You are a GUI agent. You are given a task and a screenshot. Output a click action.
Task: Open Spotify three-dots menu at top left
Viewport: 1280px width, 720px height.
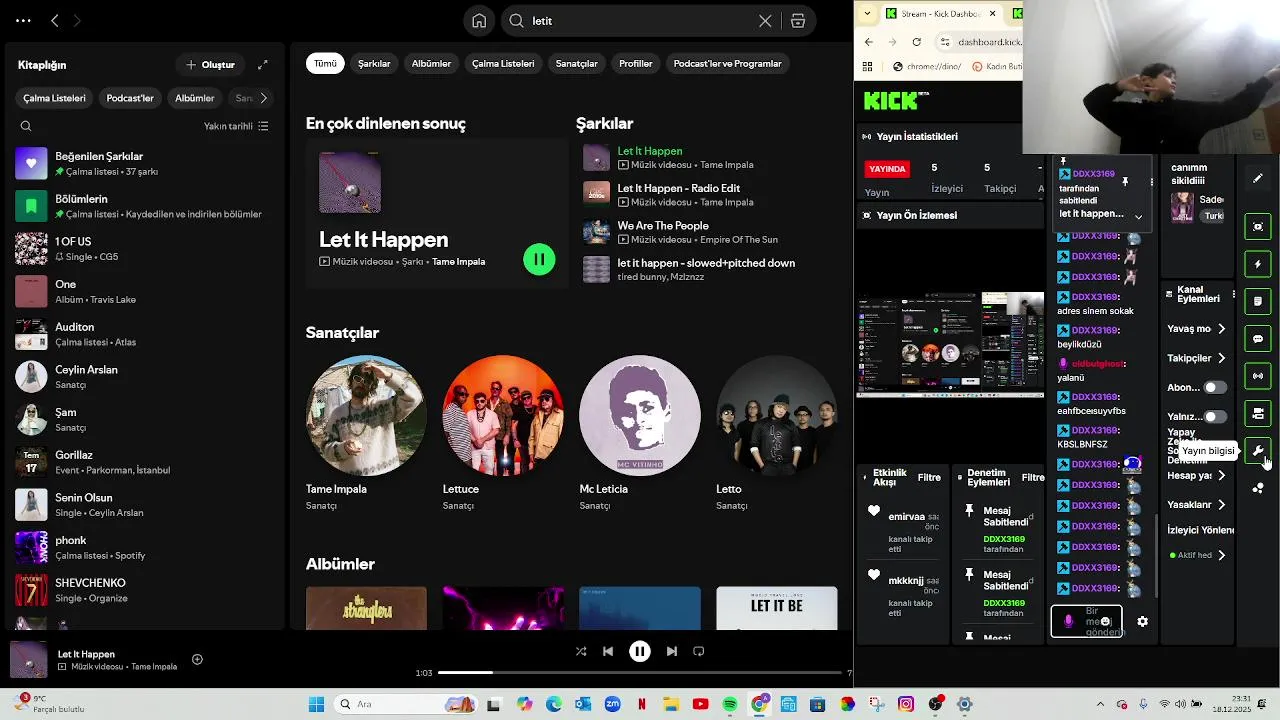[23, 20]
